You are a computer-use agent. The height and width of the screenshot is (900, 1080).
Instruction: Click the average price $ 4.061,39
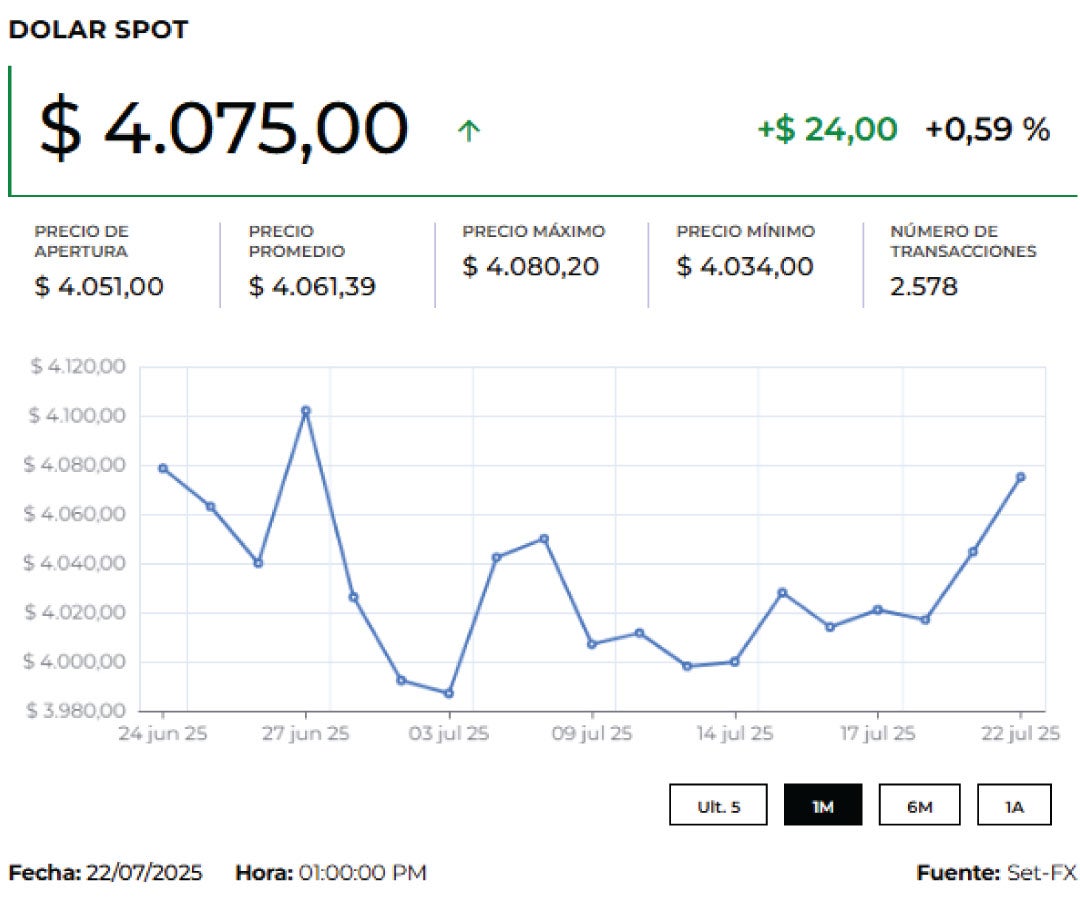[312, 287]
